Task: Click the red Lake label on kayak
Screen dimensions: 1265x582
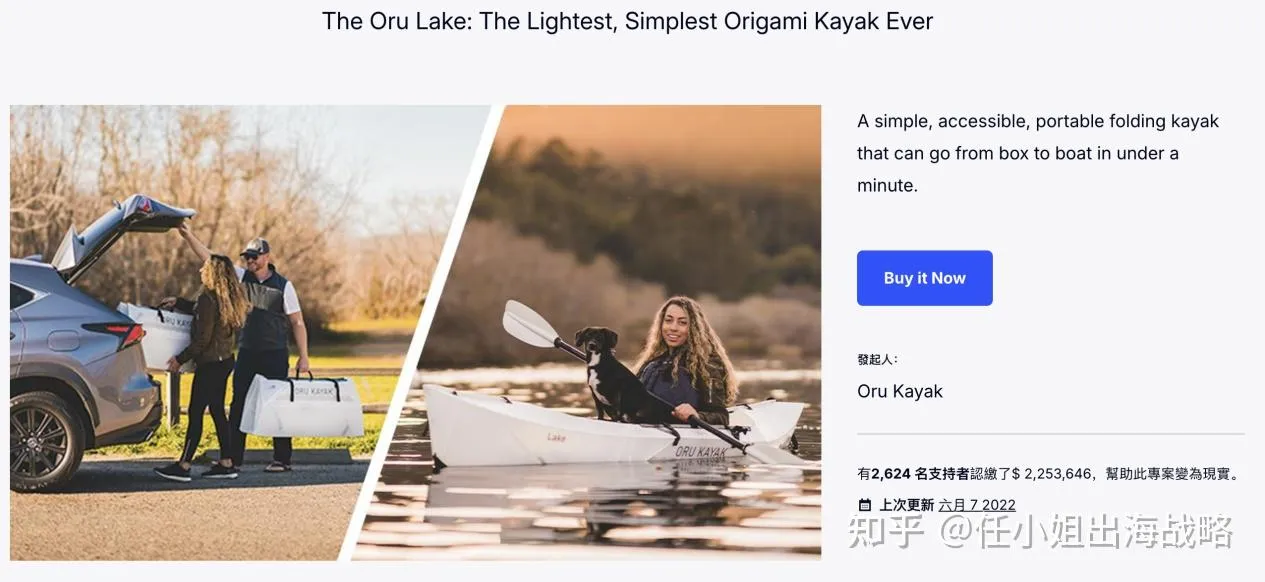Action: click(556, 437)
